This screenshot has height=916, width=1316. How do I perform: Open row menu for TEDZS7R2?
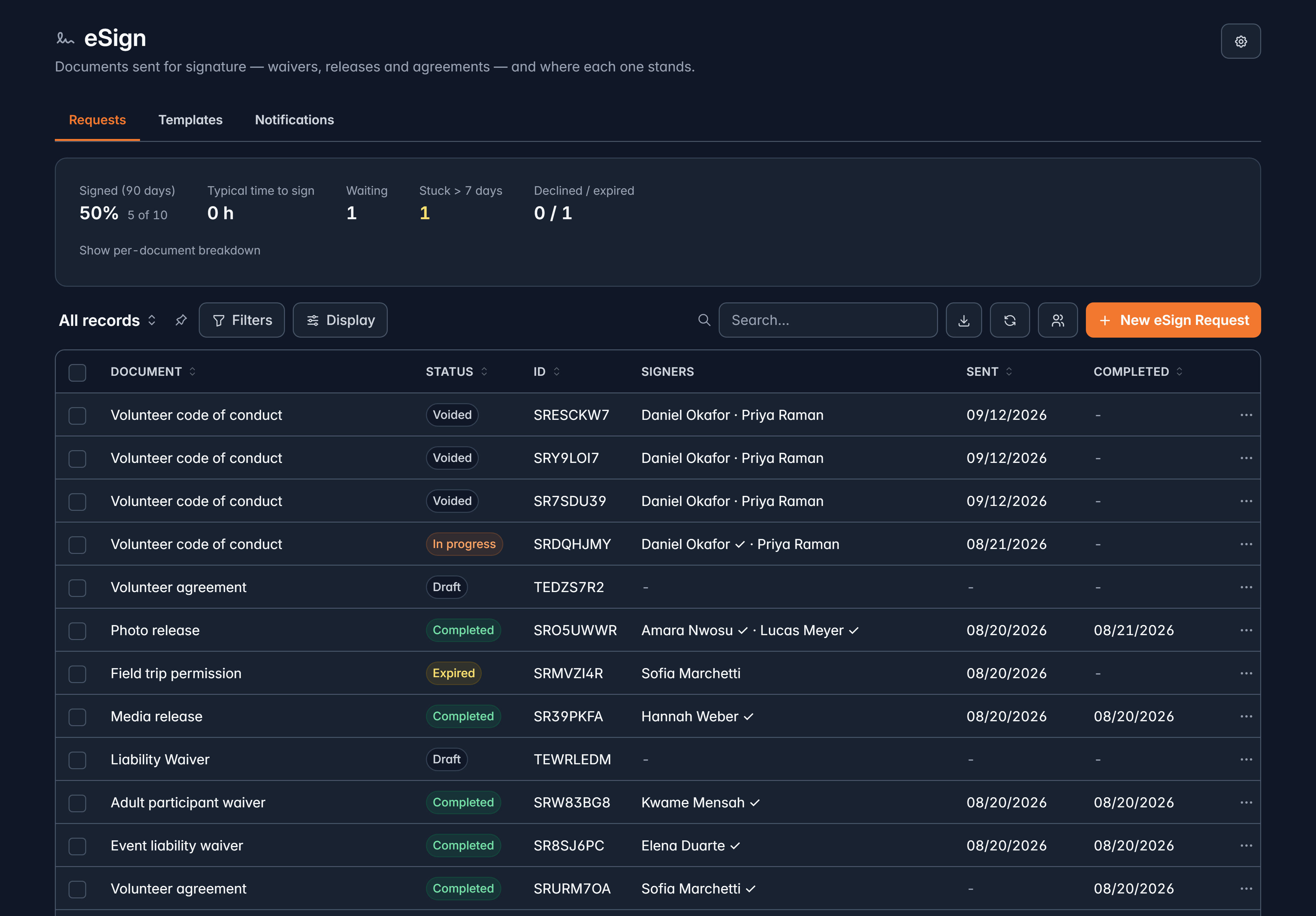pyautogui.click(x=1245, y=587)
